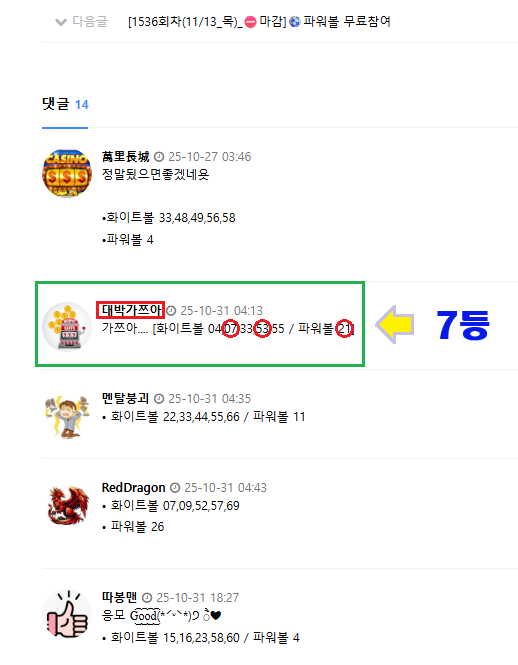Screen dimensions: 518x665
Task: Open 대박가쯔아 slot machine avatar
Action: click(67, 327)
